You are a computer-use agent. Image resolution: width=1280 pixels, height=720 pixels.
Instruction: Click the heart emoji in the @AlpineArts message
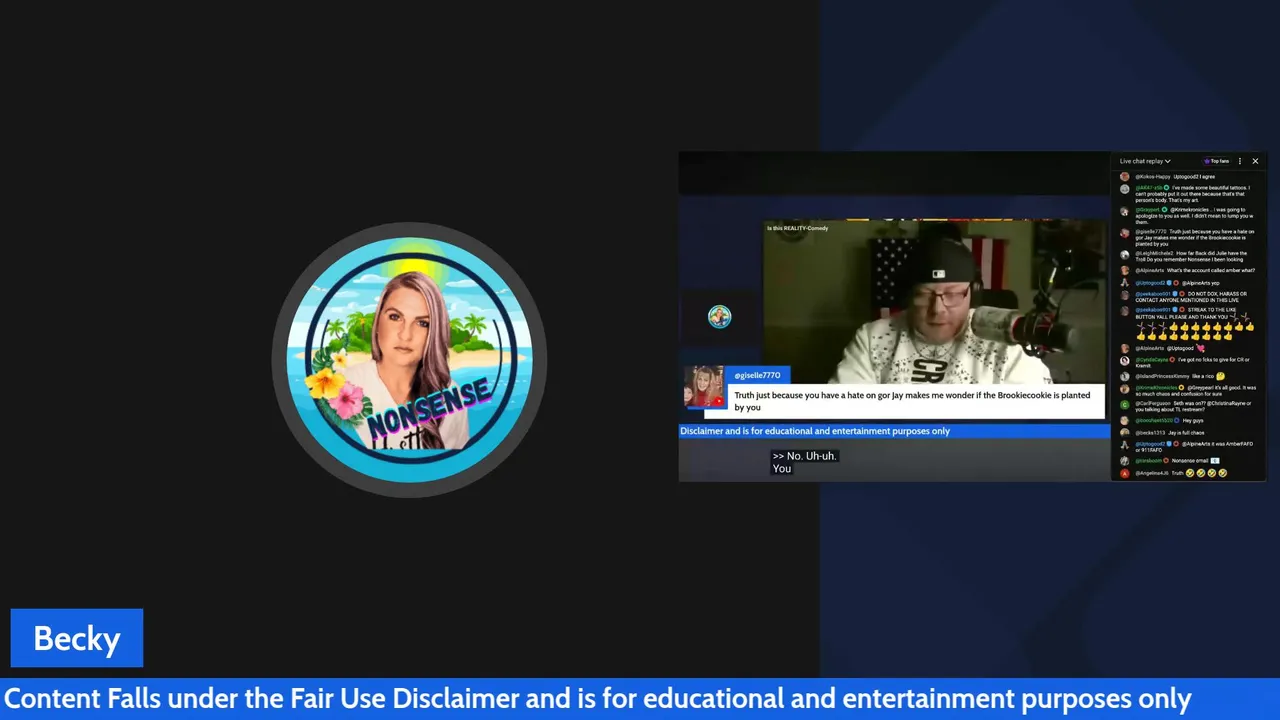(x=1200, y=348)
